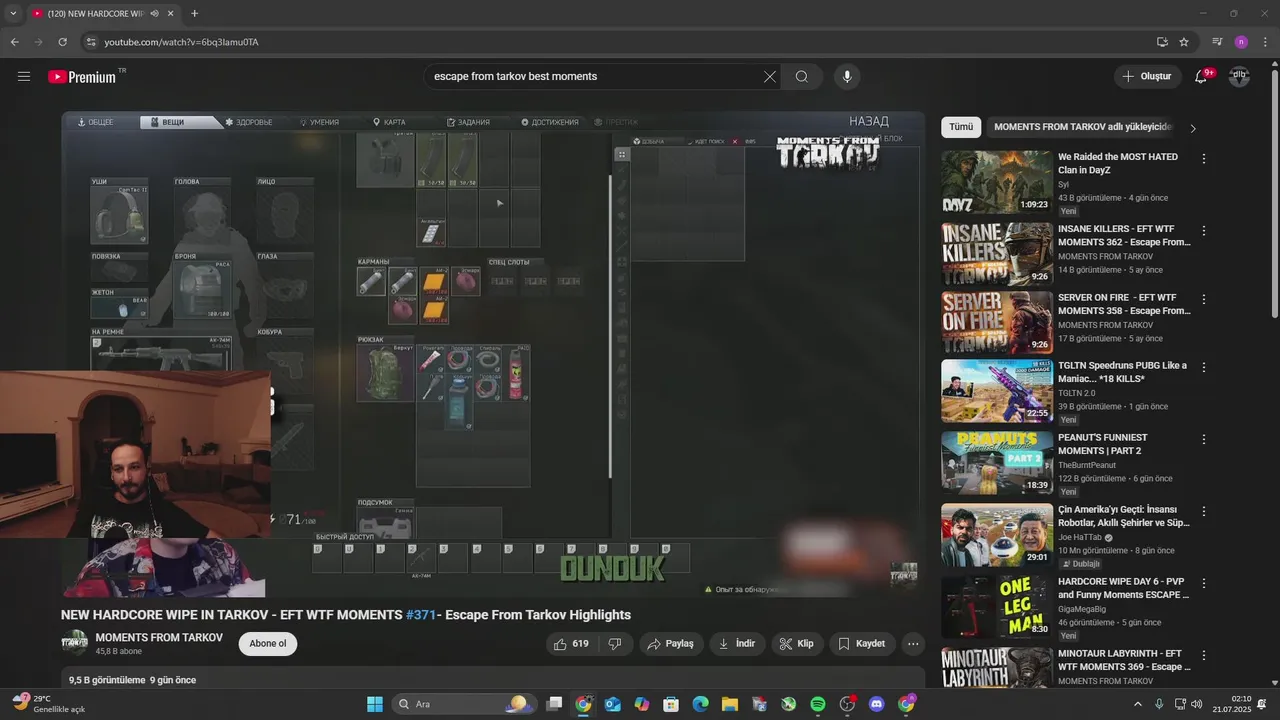The image size is (1280, 720).
Task: Open options for SERVER ON FIRE video
Action: (1204, 299)
